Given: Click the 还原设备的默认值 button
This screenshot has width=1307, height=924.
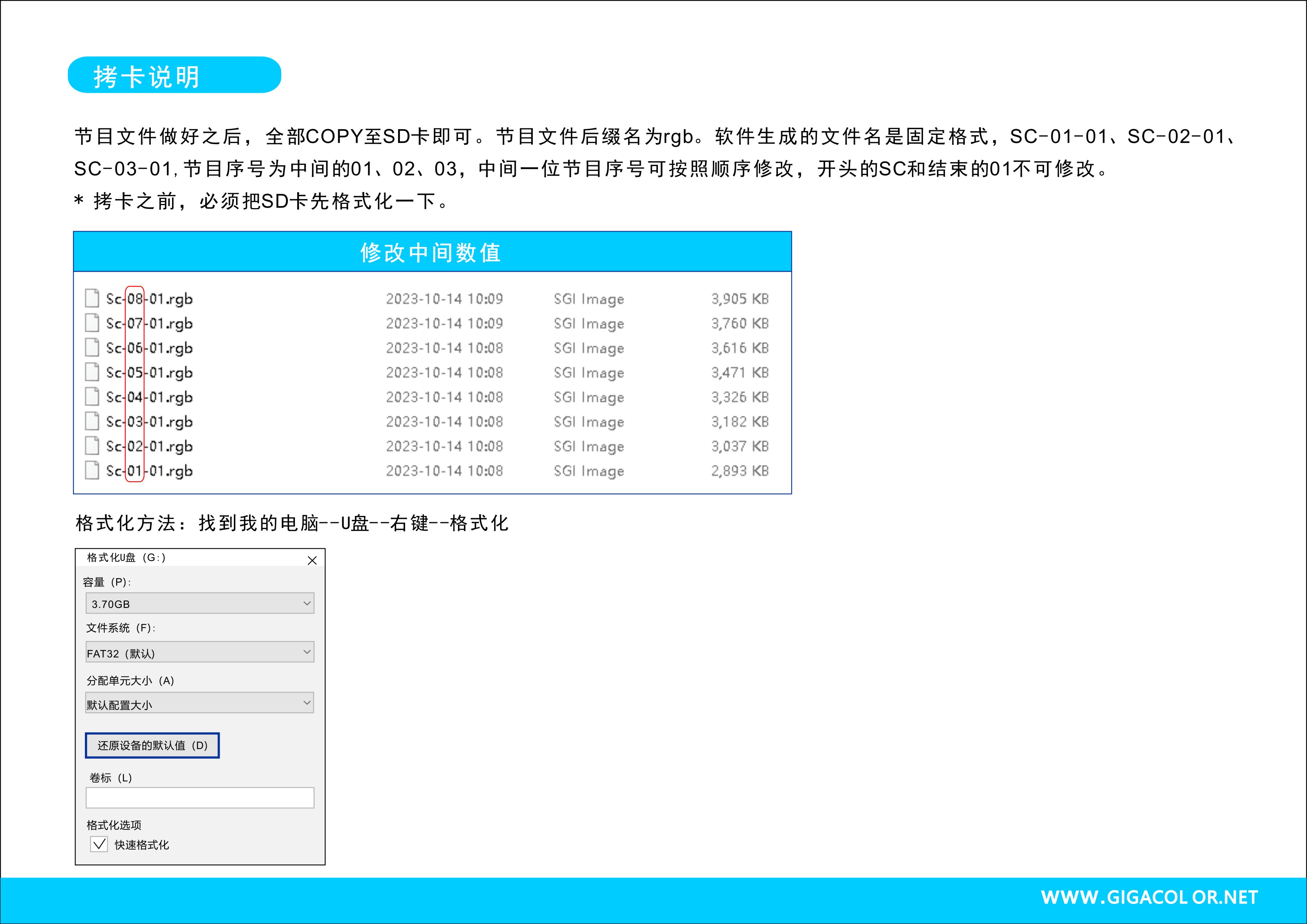Looking at the screenshot, I should 152,745.
